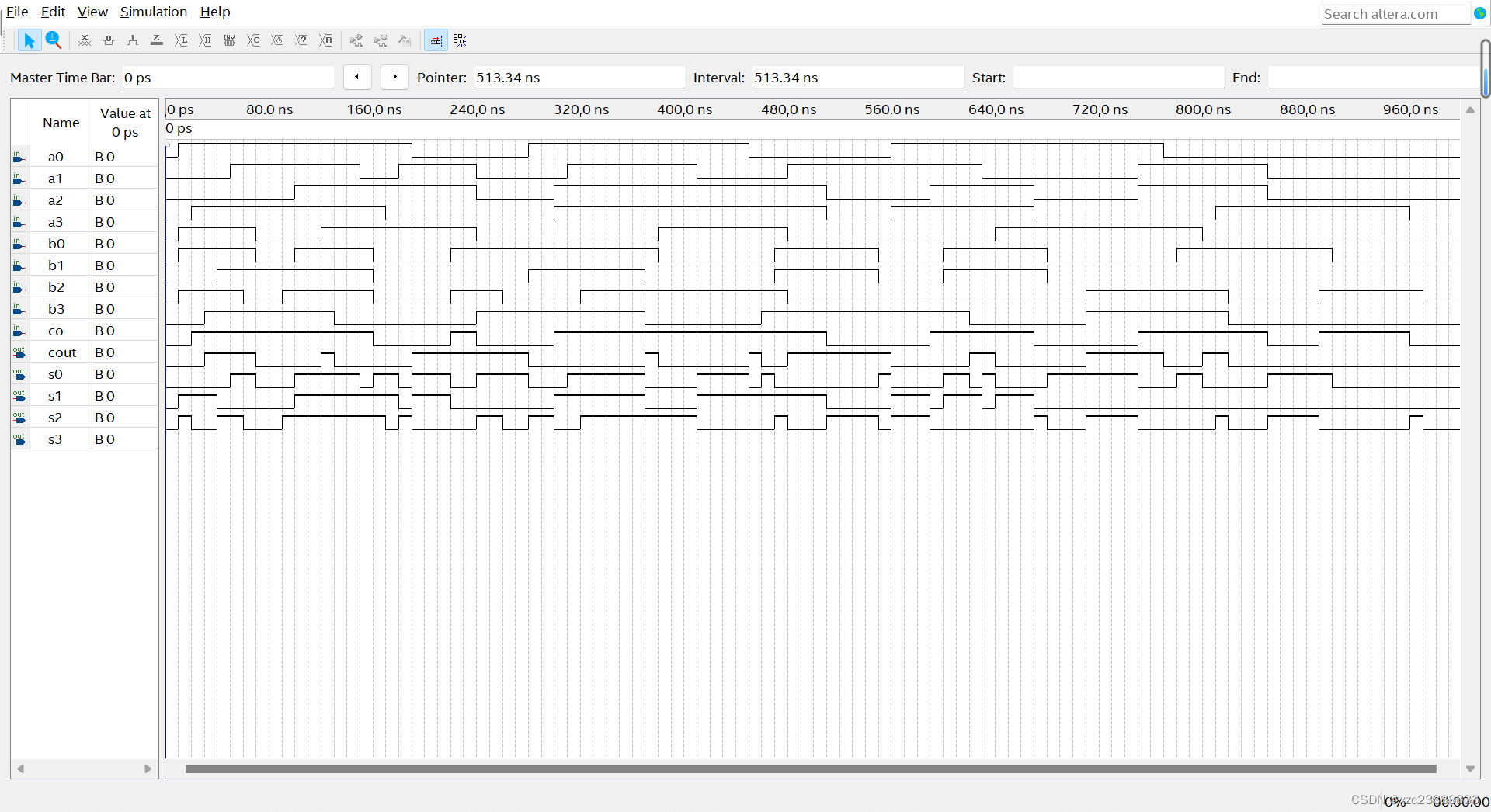Image resolution: width=1491 pixels, height=812 pixels.
Task: Click the Value at 0 ps header
Action: tap(125, 123)
